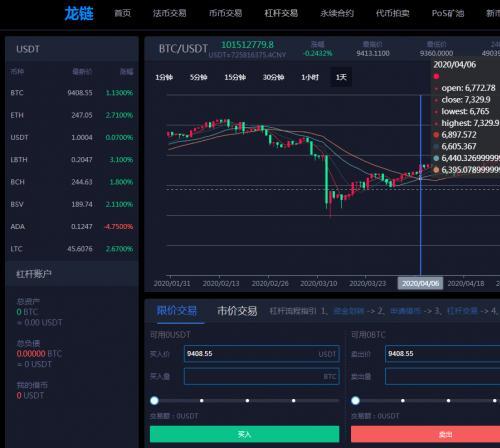The height and width of the screenshot is (448, 500).
Task: Select the 15分钟 chart interval
Action: point(235,77)
